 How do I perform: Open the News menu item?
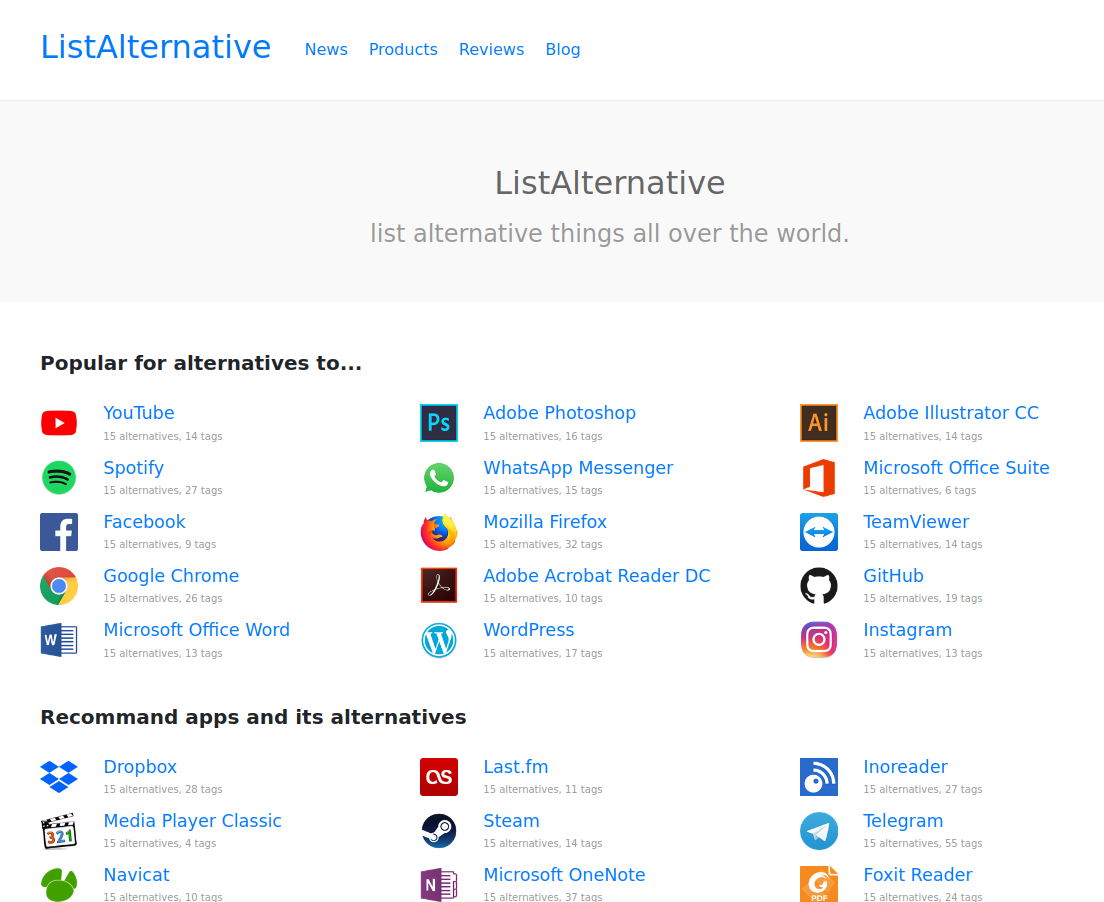326,49
